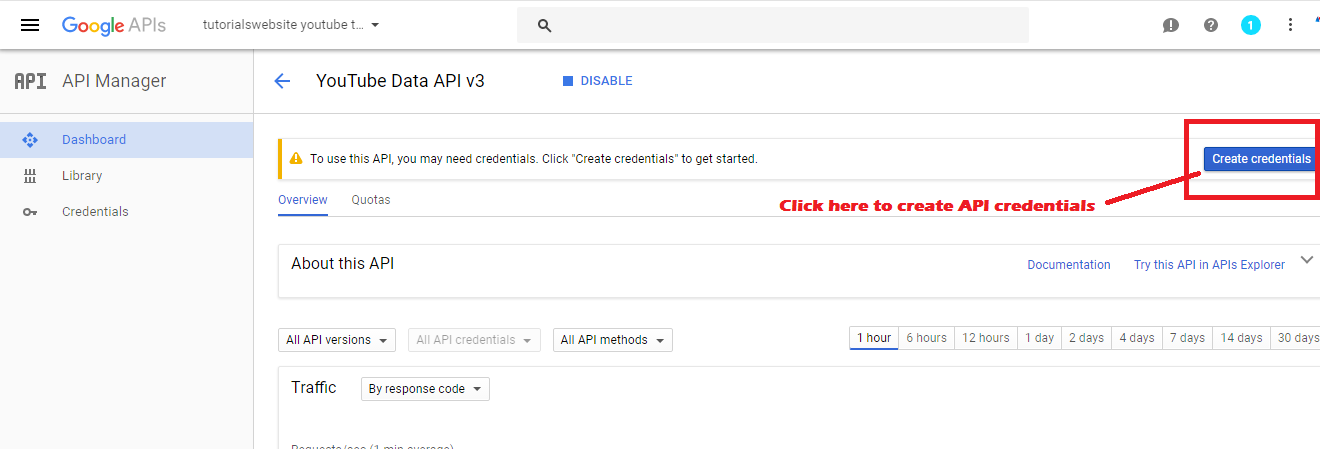The width and height of the screenshot is (1320, 449).
Task: Select the 7 days time range
Action: point(1187,338)
